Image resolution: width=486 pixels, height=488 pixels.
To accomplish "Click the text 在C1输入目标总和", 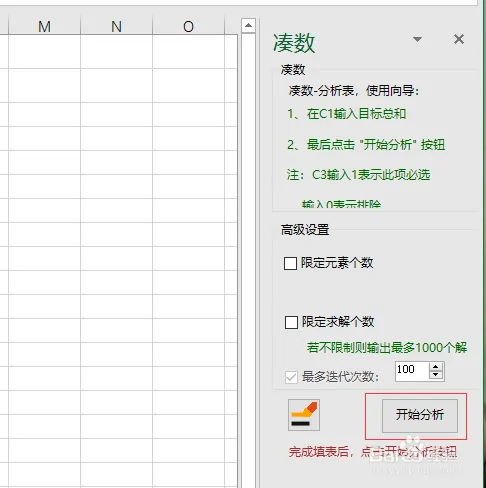I will click(356, 114).
